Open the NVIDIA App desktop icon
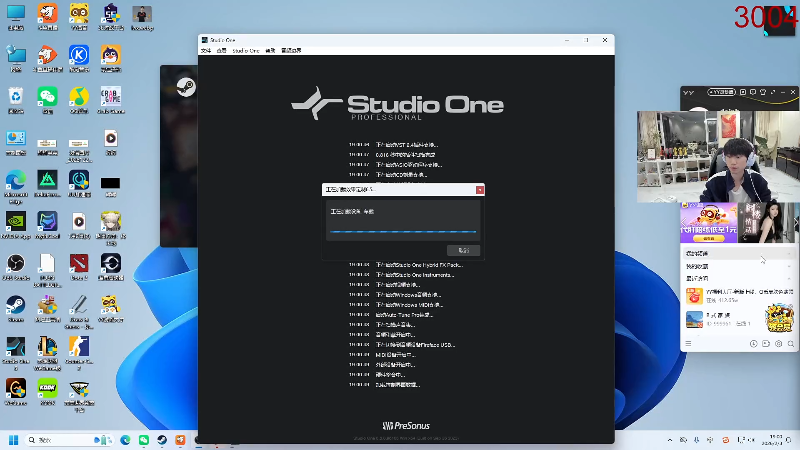The image size is (800, 450). tap(15, 222)
